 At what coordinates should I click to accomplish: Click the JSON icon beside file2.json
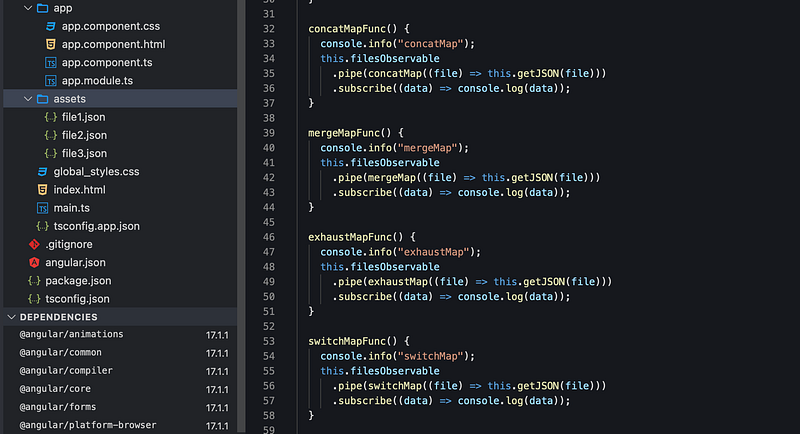point(51,135)
